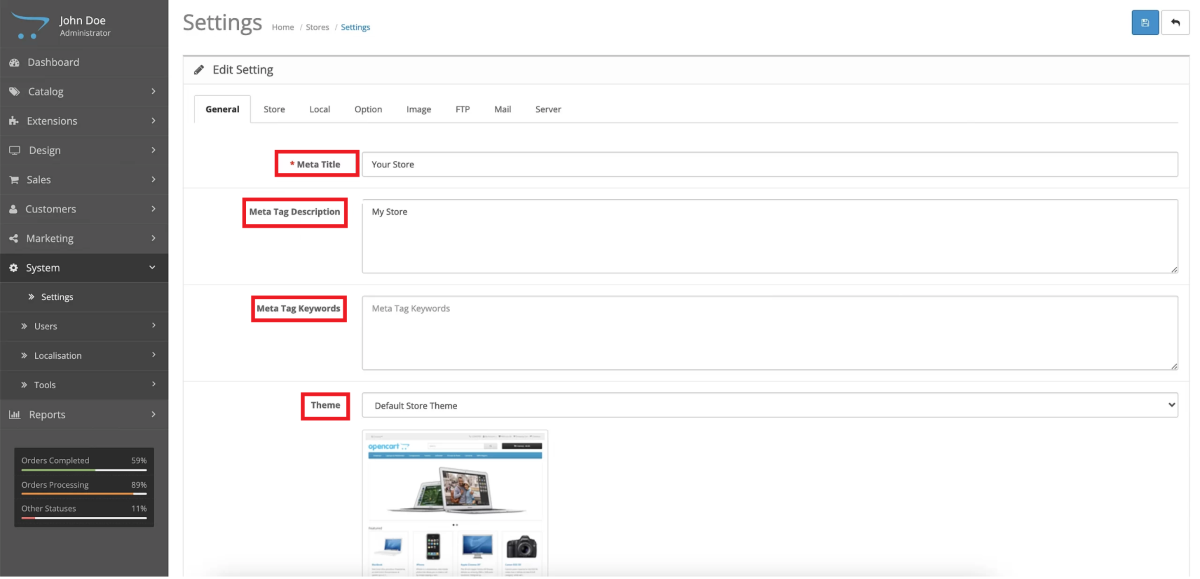Viewport: 1200px width, 579px height.
Task: Expand the Catalog menu chevron
Action: pos(153,91)
